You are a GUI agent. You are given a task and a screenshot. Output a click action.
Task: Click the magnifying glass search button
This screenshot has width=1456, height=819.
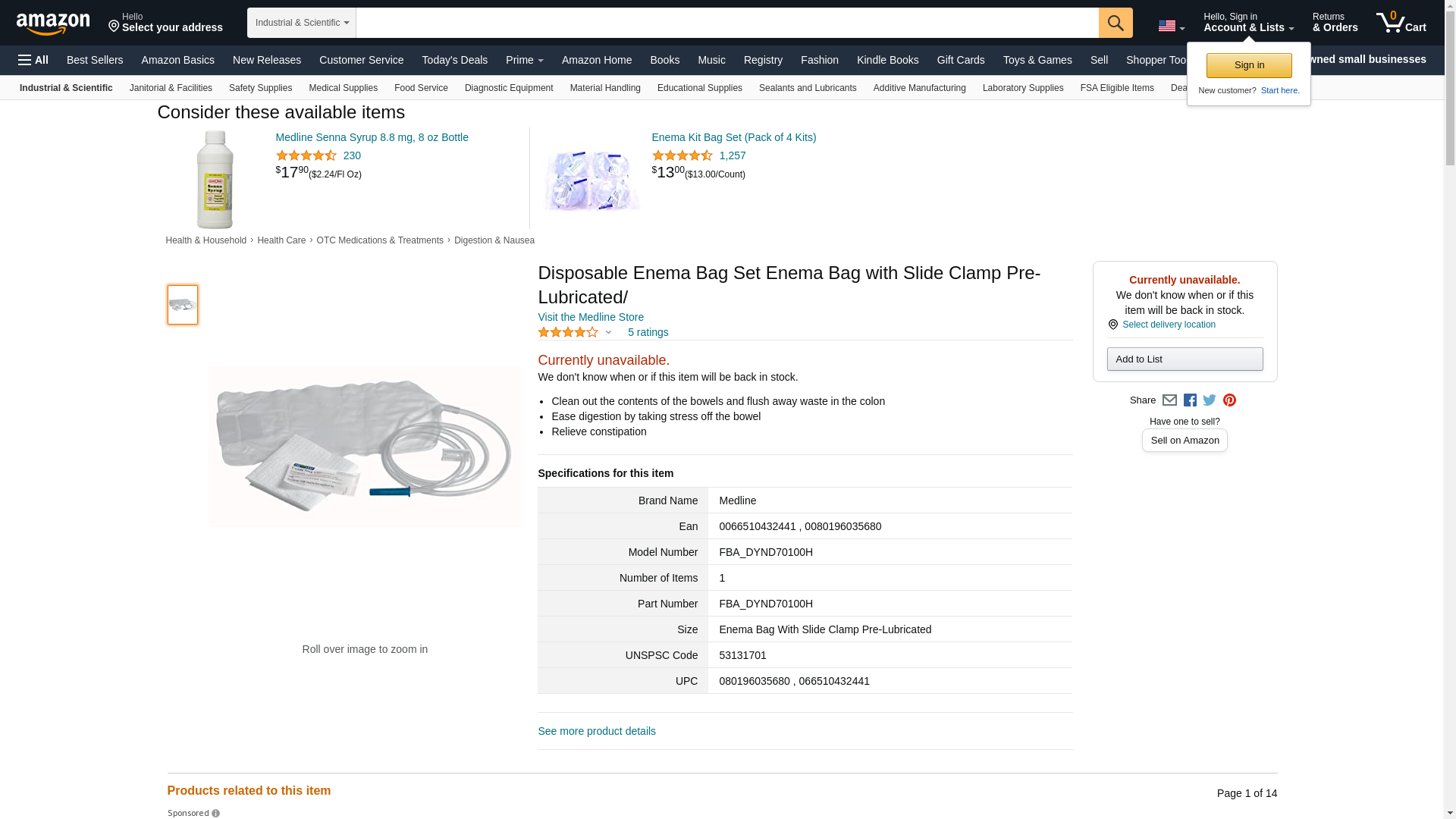[x=1116, y=23]
